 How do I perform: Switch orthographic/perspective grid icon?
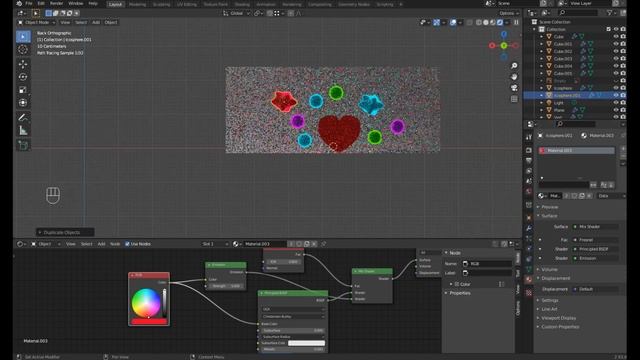[x=514, y=99]
